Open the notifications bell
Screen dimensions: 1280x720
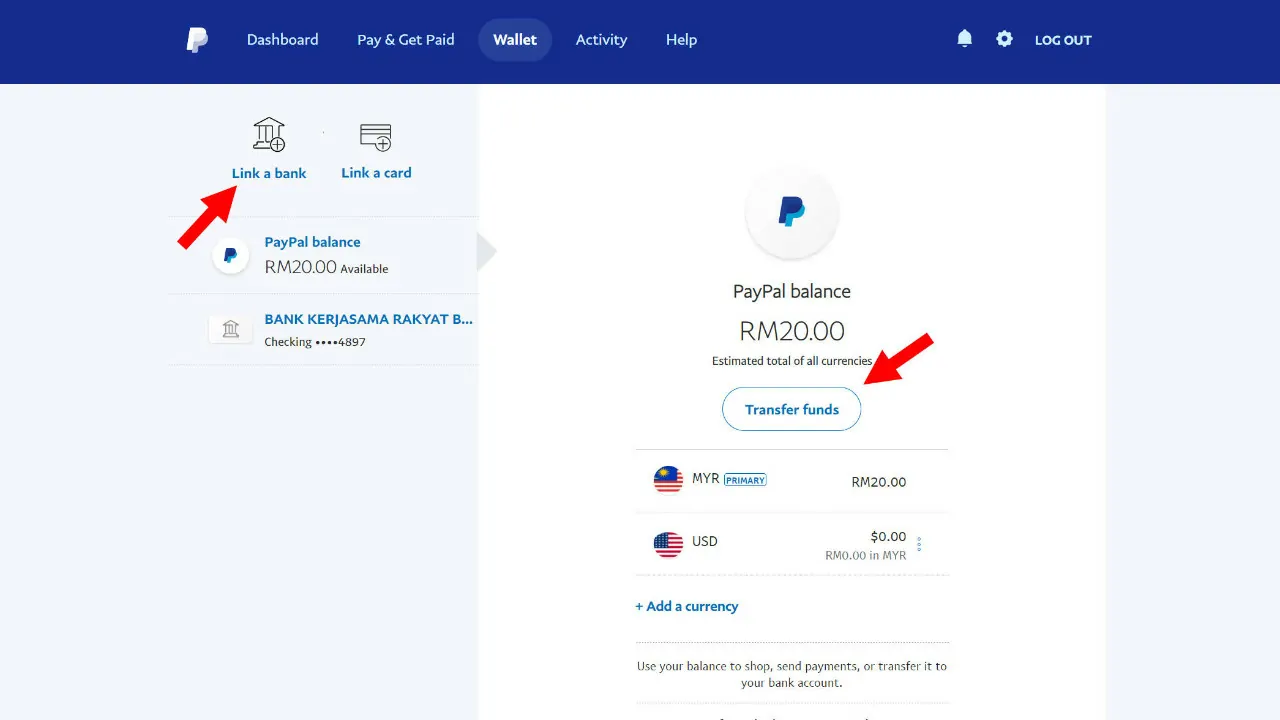pyautogui.click(x=963, y=38)
